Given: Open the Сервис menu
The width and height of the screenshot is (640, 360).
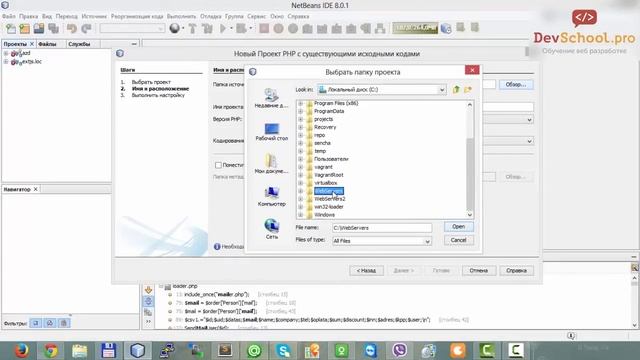Looking at the screenshot, I should [256, 16].
